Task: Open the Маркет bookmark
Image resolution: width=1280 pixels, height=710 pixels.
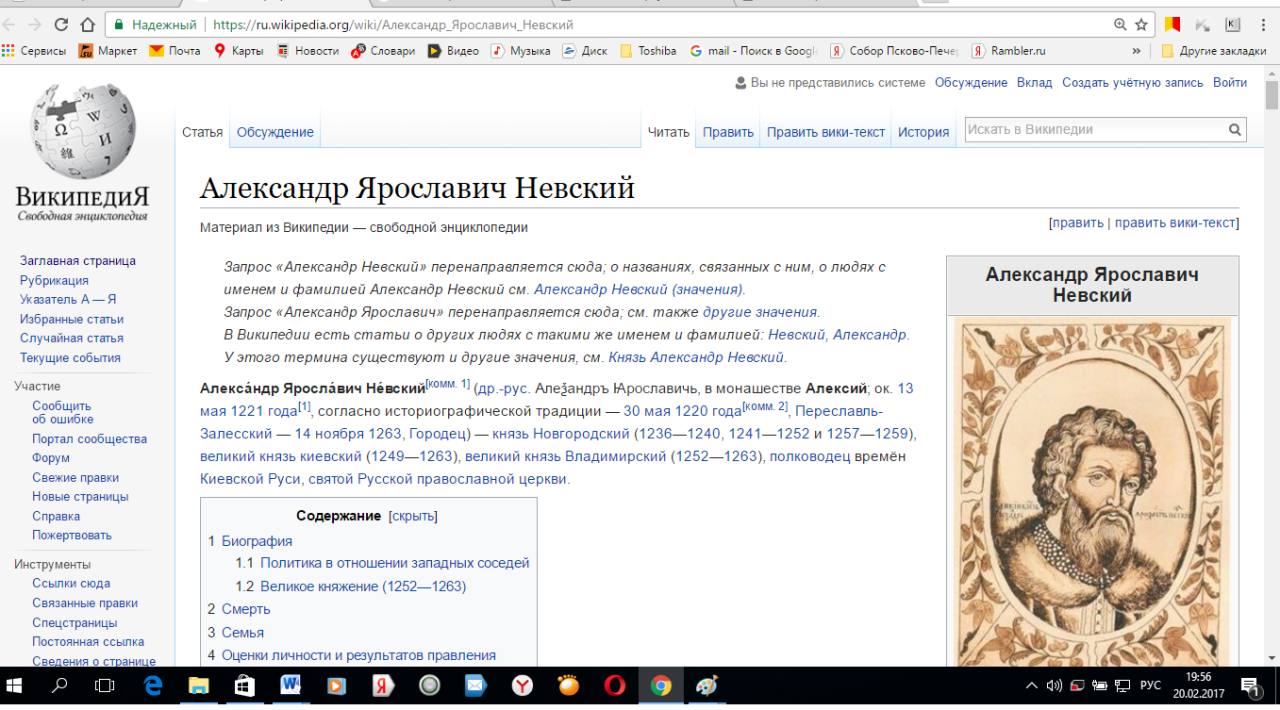Action: 108,51
